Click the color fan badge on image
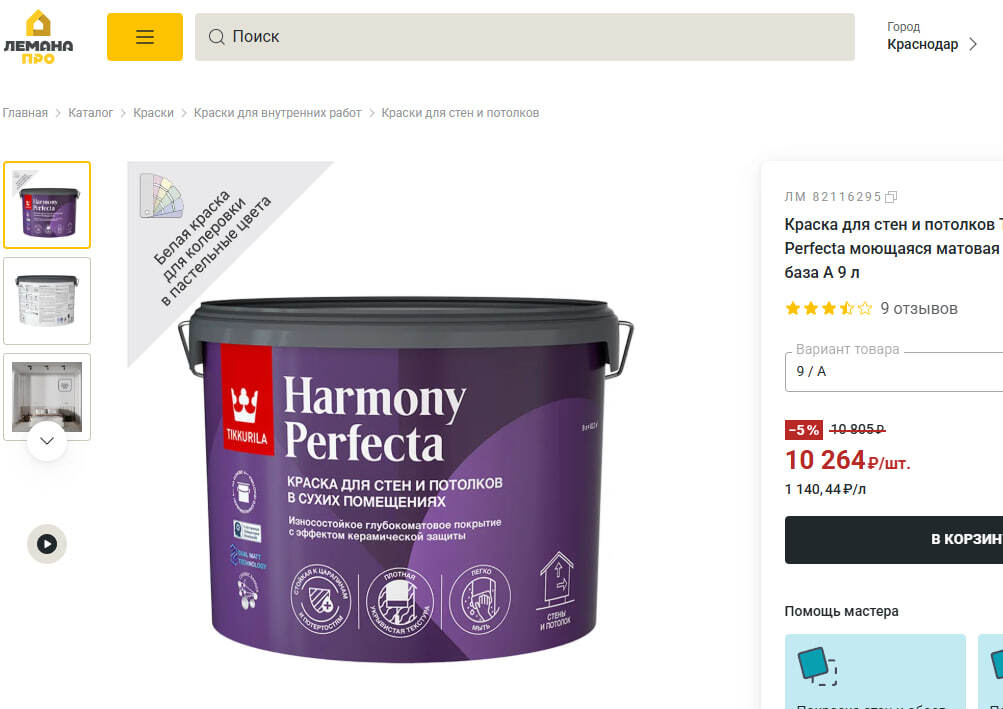Screen dimensions: 1003x709 click(162, 195)
